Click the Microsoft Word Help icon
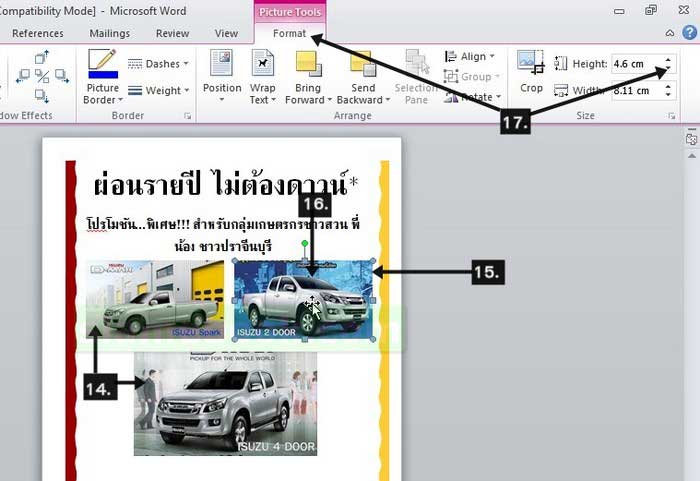 pyautogui.click(x=689, y=33)
